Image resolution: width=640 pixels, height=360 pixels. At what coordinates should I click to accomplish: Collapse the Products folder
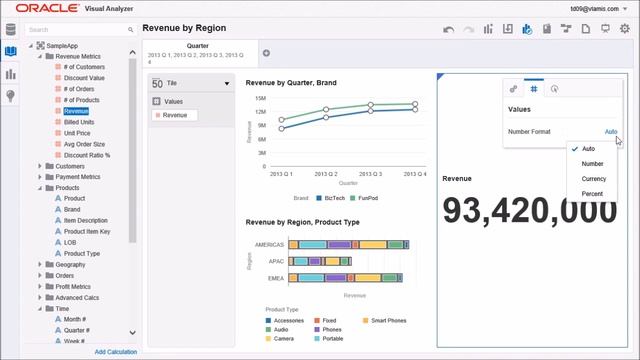point(40,188)
